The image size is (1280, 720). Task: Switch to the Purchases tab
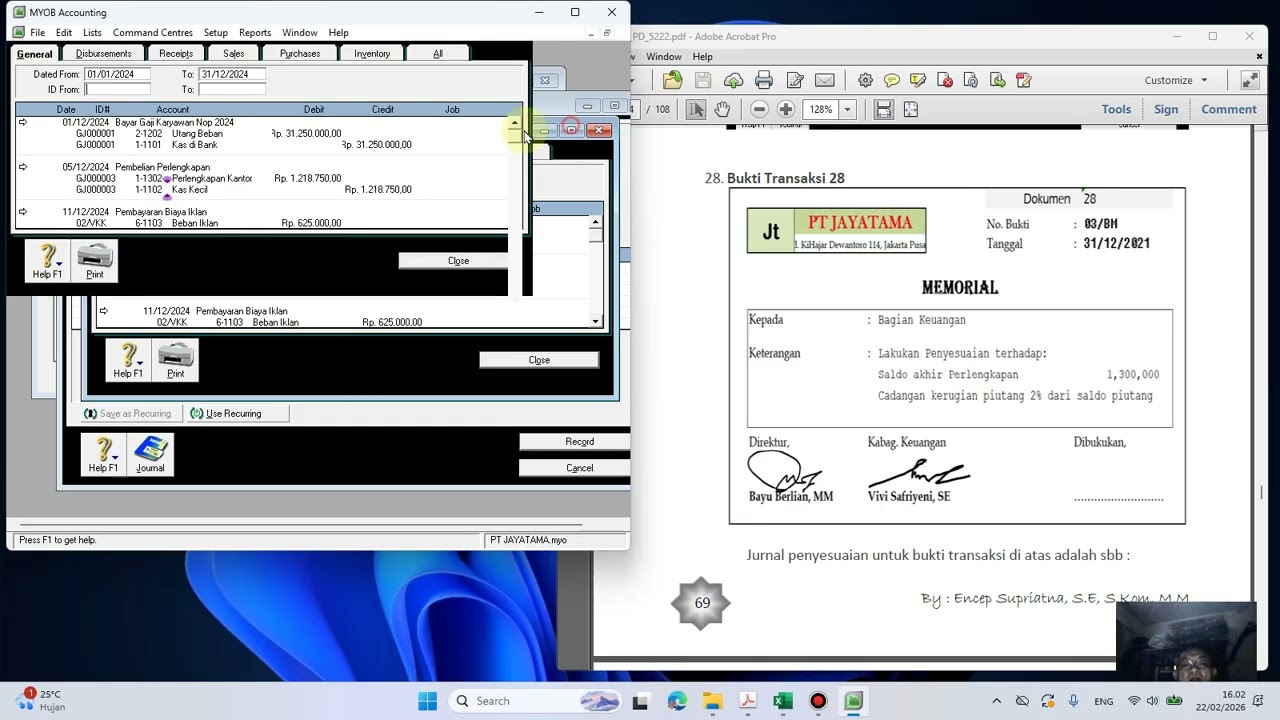pos(300,53)
